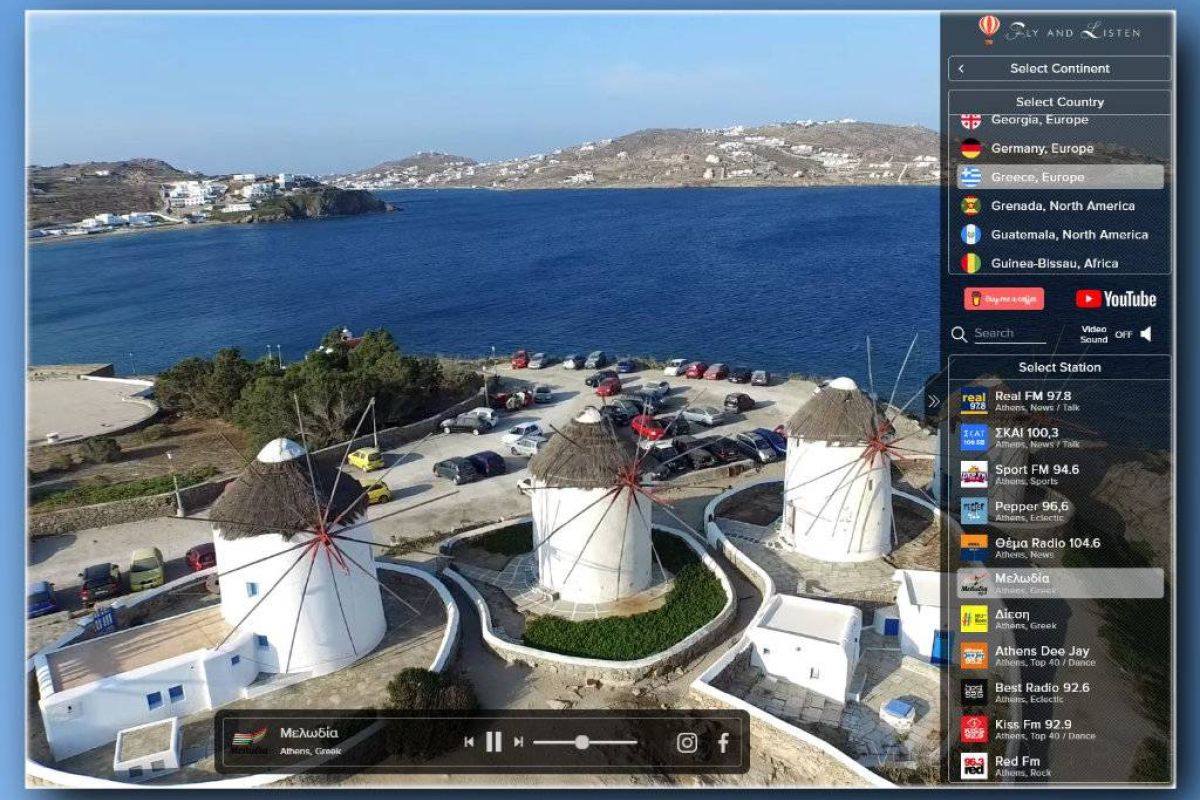Skip to the next station
Viewport: 1200px width, 800px height.
click(x=518, y=742)
